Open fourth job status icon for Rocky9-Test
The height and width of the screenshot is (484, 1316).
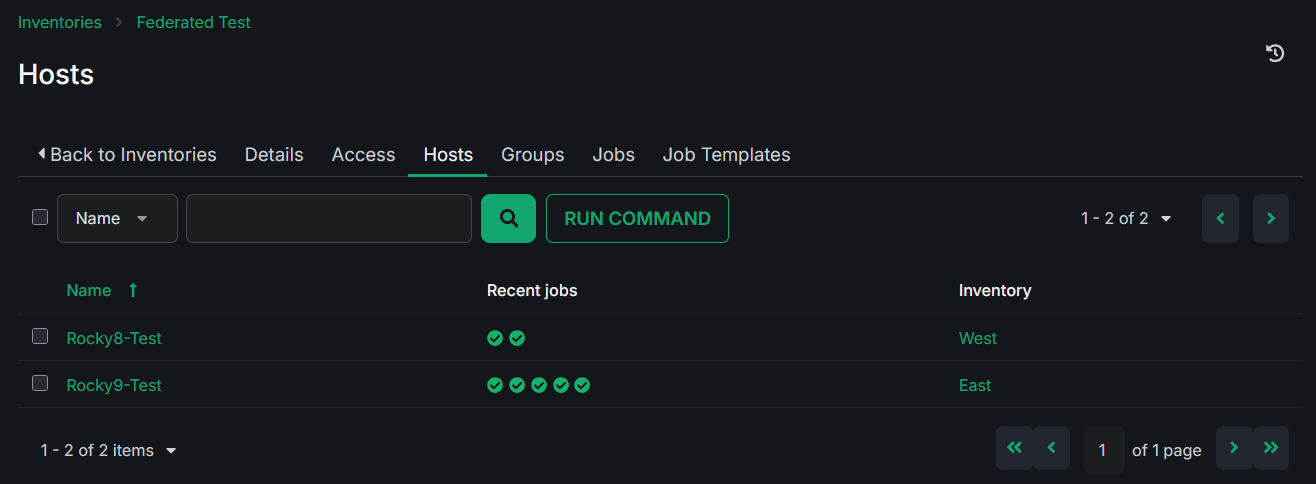point(561,385)
